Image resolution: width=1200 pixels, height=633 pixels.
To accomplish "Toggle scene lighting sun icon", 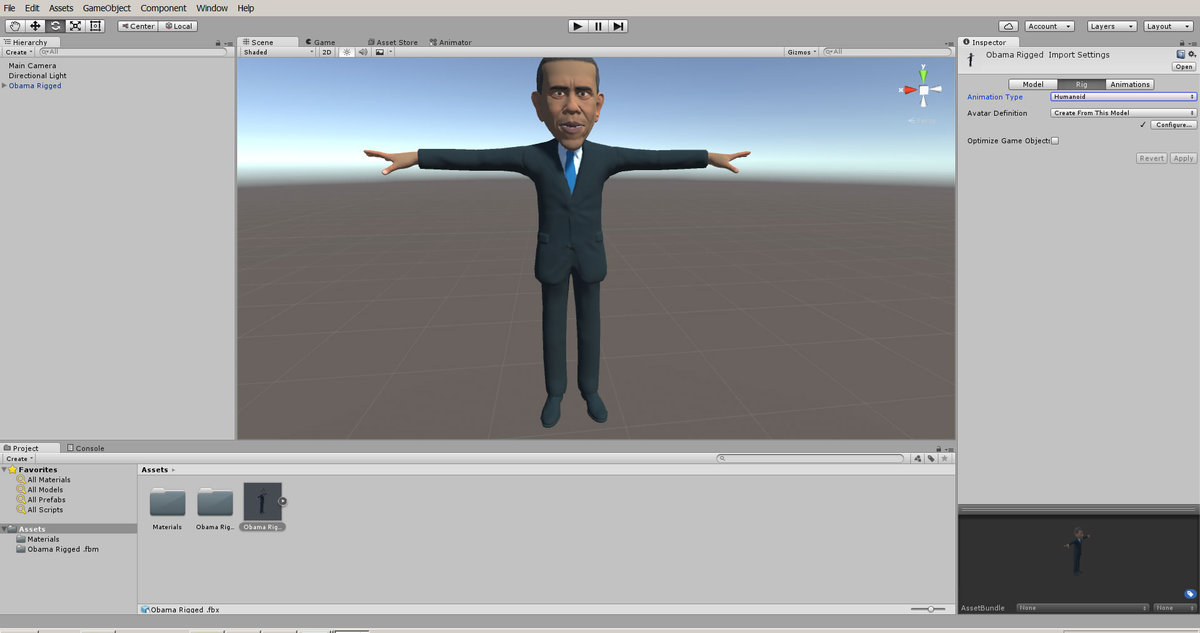I will 347,52.
